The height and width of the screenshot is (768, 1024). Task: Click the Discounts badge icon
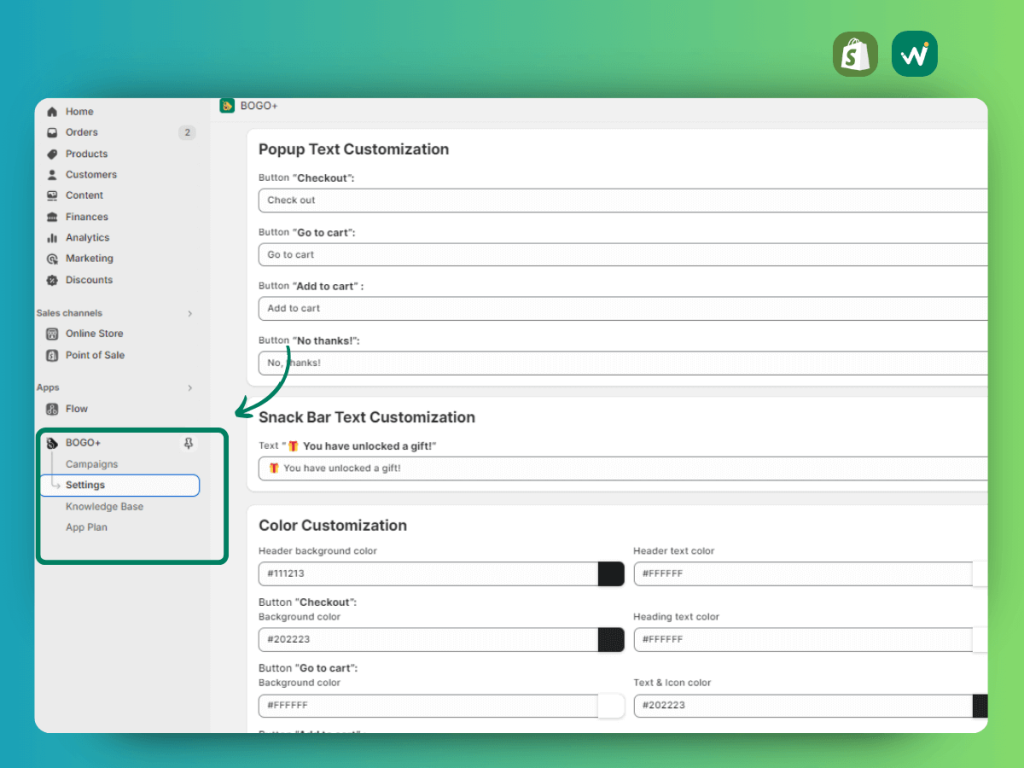coord(52,280)
